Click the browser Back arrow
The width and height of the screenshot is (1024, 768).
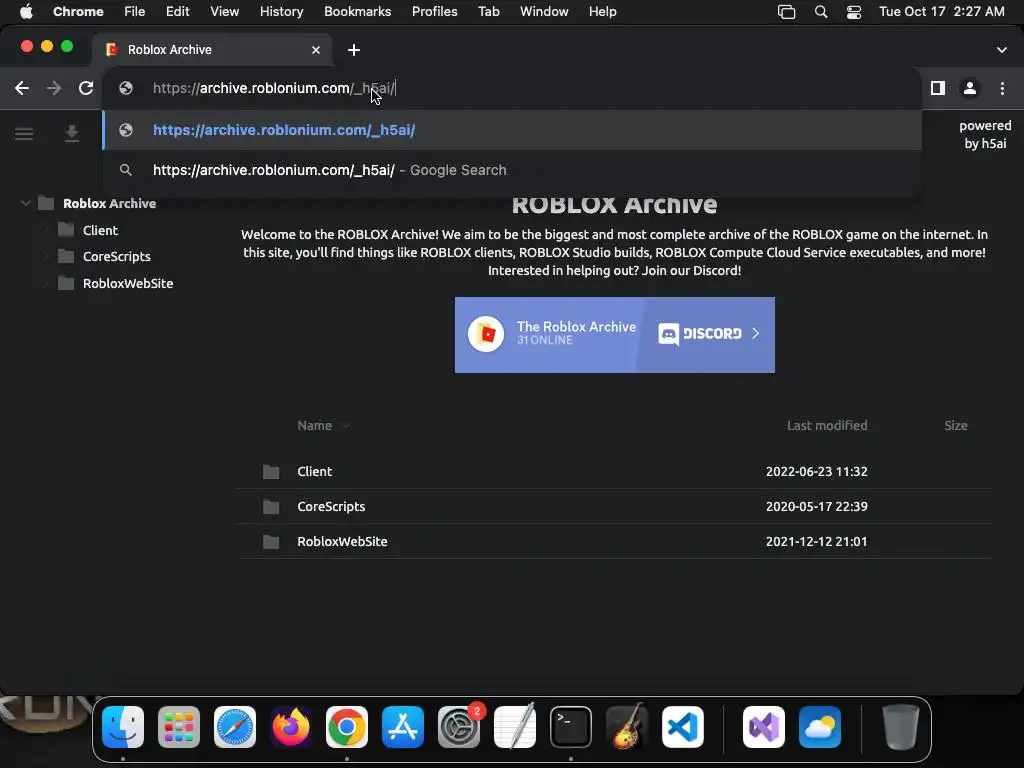click(x=22, y=88)
